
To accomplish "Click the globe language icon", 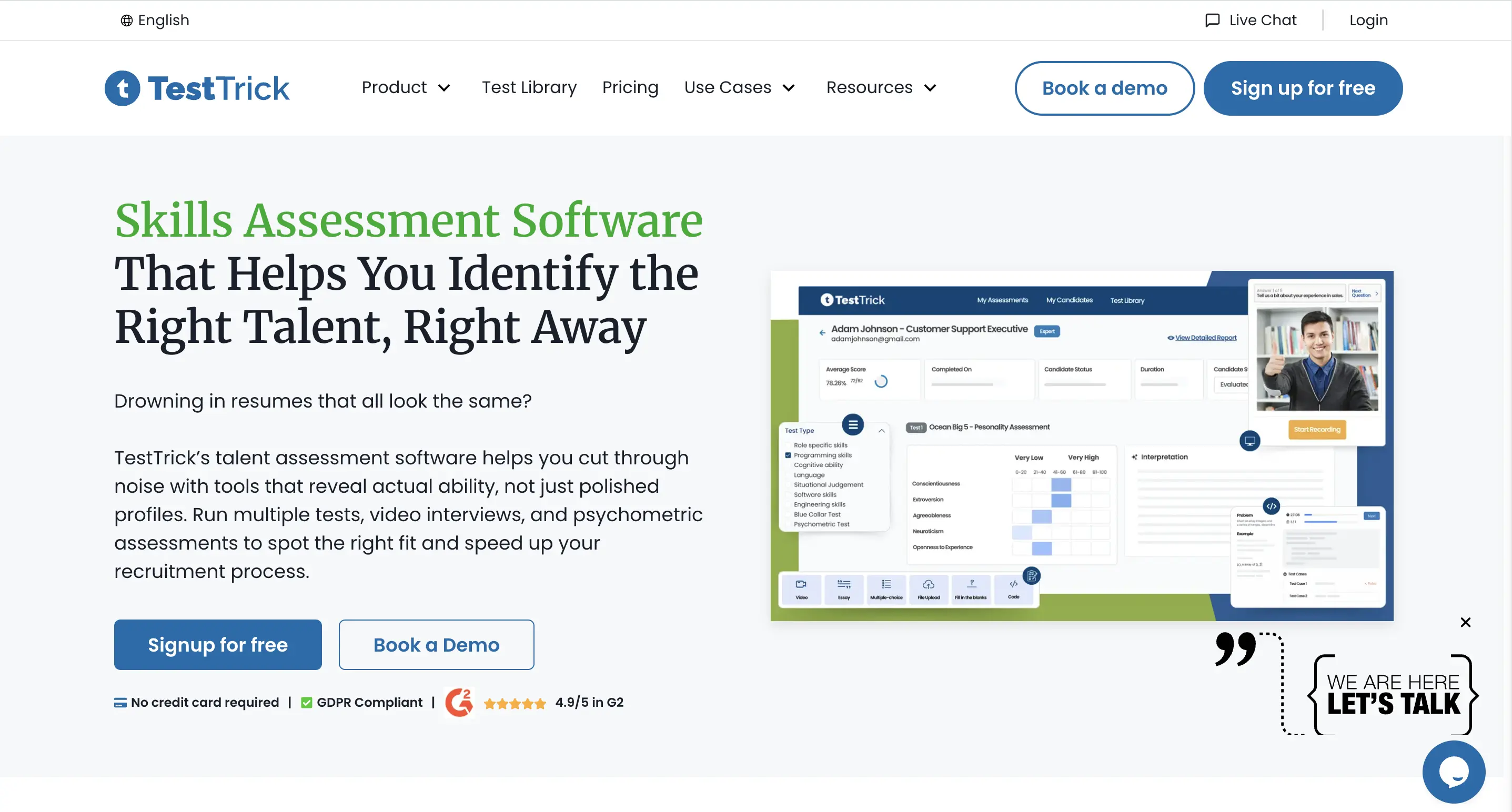I will [x=126, y=21].
